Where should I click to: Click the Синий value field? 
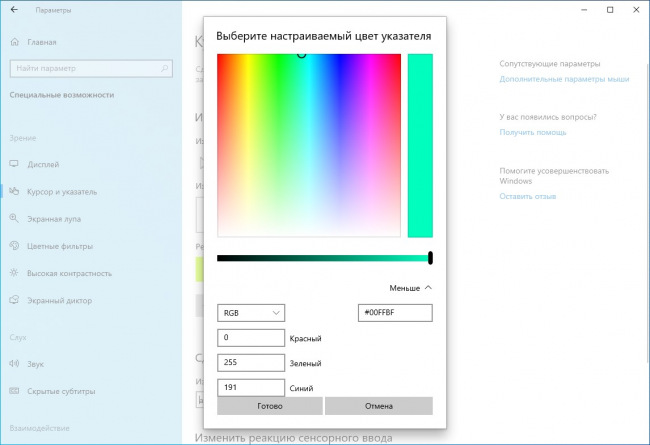[x=251, y=387]
